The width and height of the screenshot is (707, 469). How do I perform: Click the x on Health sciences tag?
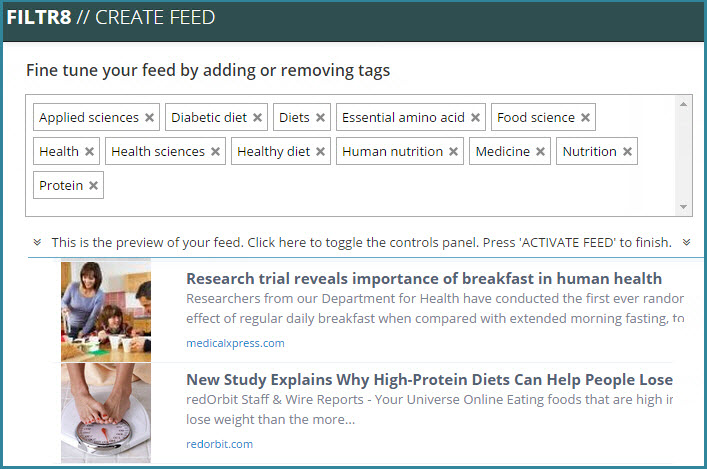click(x=216, y=152)
